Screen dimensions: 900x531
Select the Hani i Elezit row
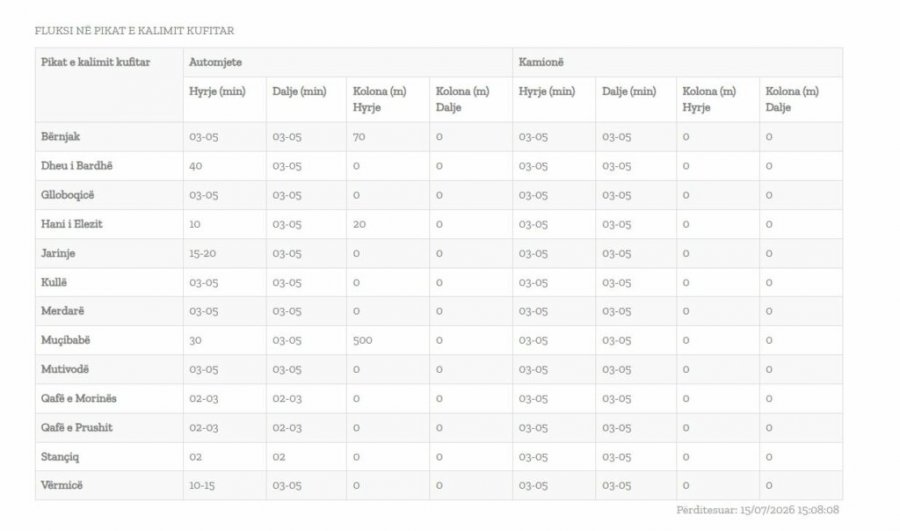click(x=439, y=224)
